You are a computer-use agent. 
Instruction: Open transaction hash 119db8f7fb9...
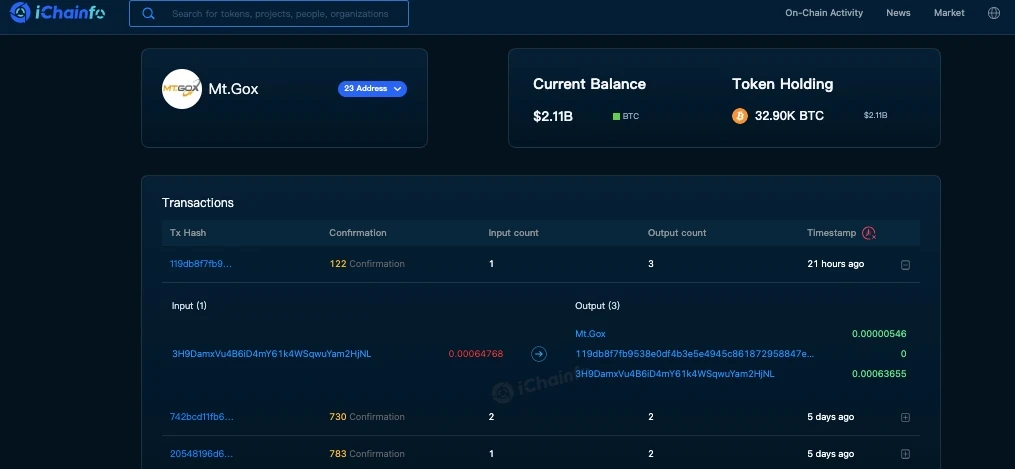click(201, 264)
